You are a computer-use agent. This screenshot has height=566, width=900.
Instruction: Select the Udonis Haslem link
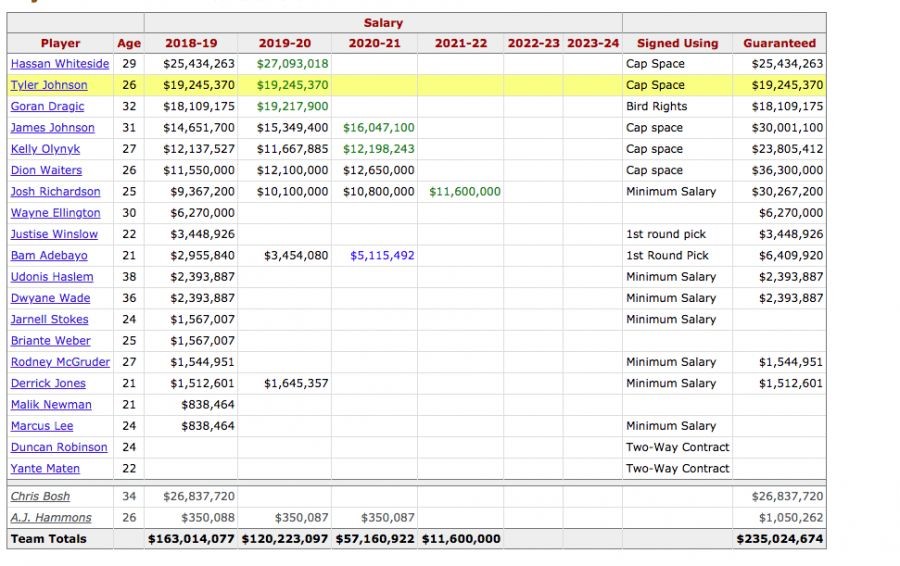(51, 277)
